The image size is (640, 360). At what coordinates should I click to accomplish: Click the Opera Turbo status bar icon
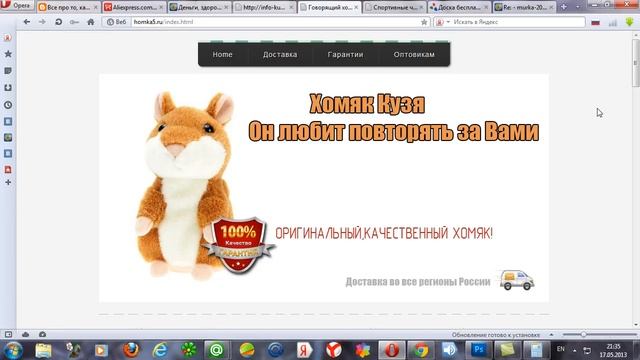42,334
